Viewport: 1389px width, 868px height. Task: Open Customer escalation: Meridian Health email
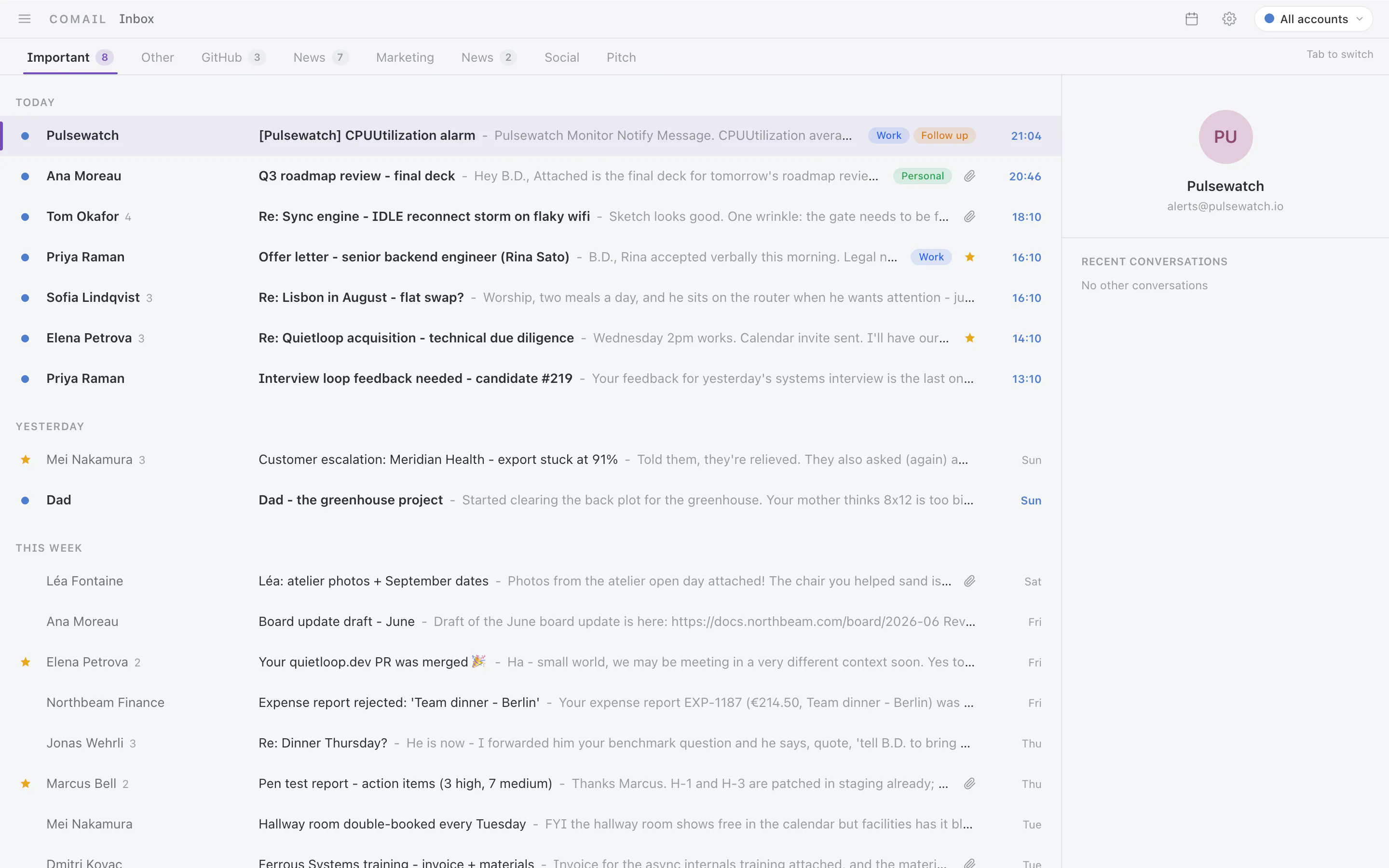coord(531,460)
